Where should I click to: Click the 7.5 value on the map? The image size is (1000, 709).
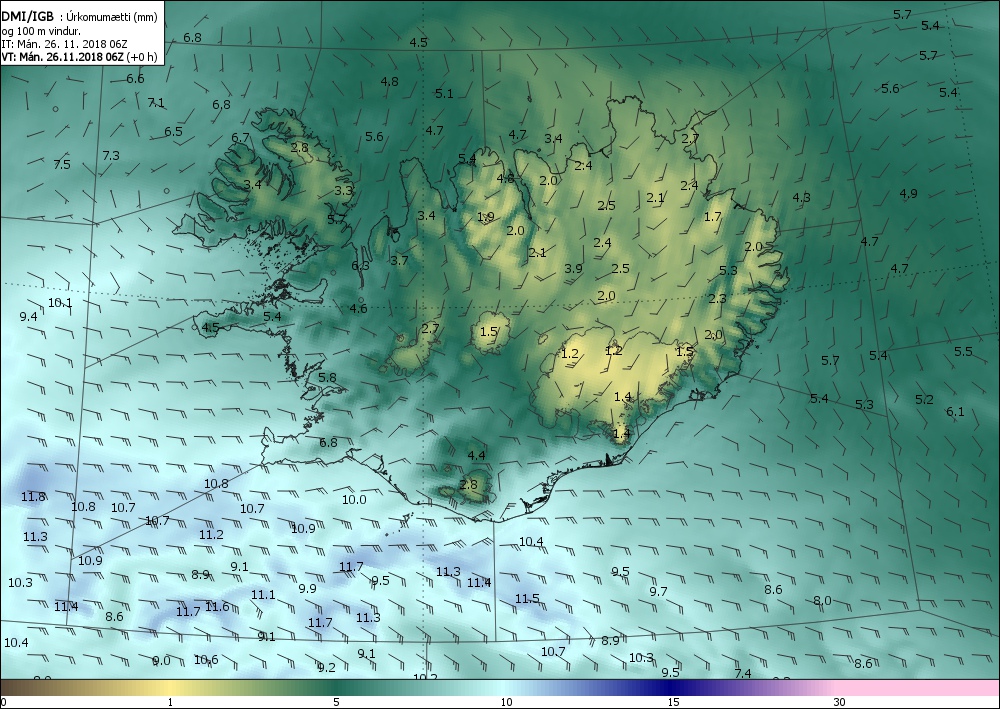click(62, 164)
